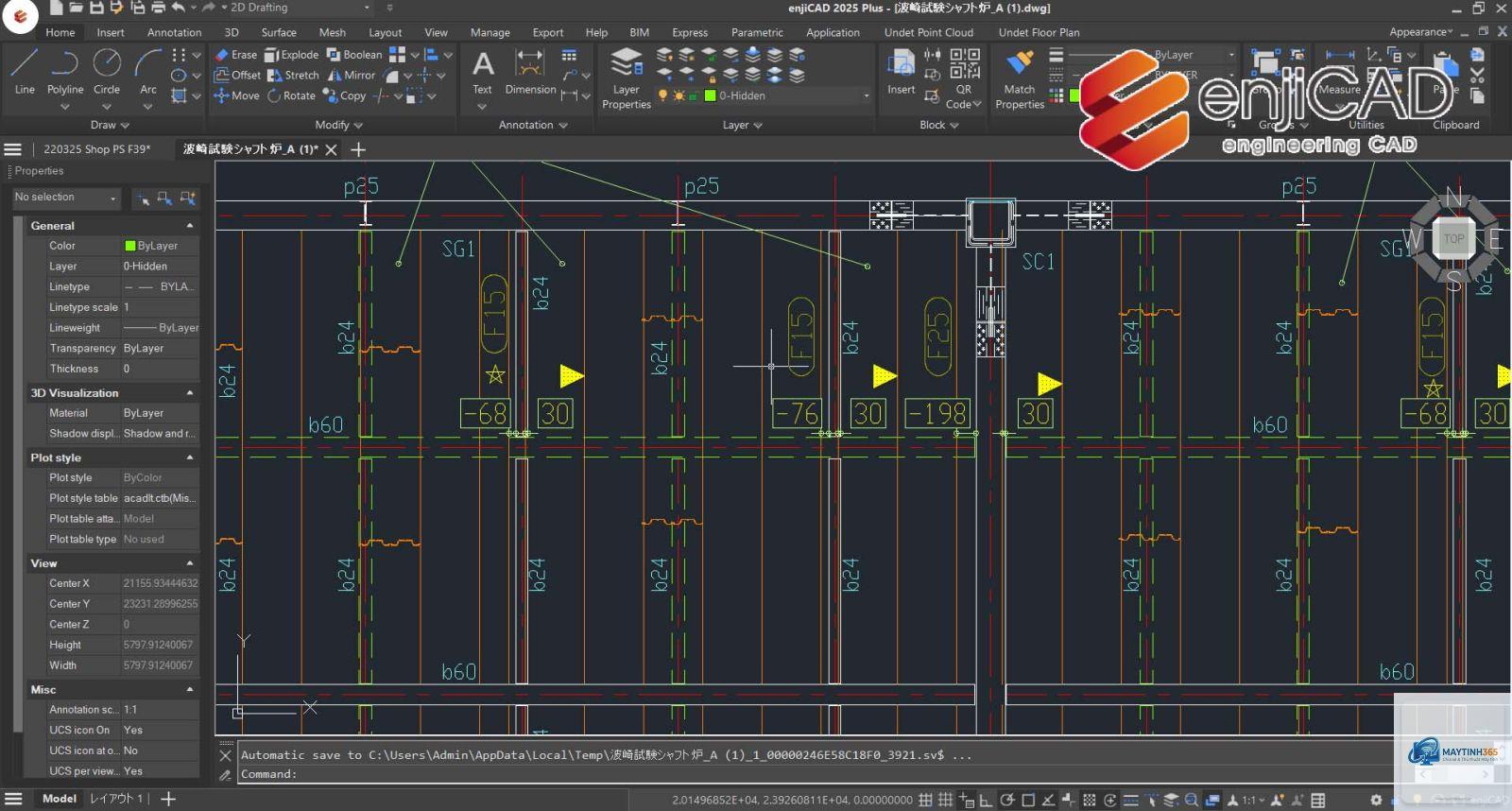Screen dimensions: 1512x811
Task: Toggle object snap in status bar
Action: click(x=1028, y=800)
